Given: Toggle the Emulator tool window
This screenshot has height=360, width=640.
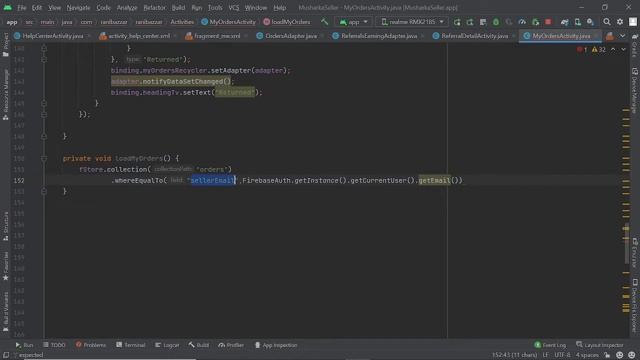Looking at the screenshot, I should coord(635,253).
